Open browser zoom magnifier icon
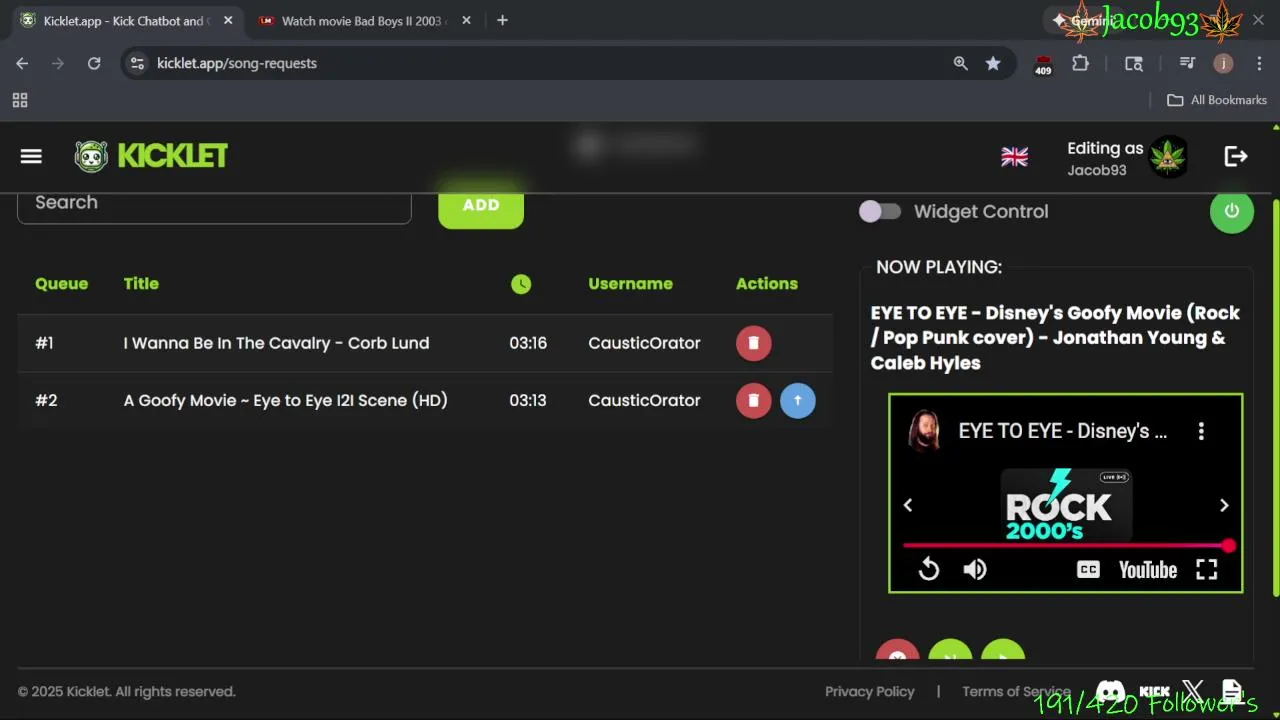1280x720 pixels. click(960, 63)
